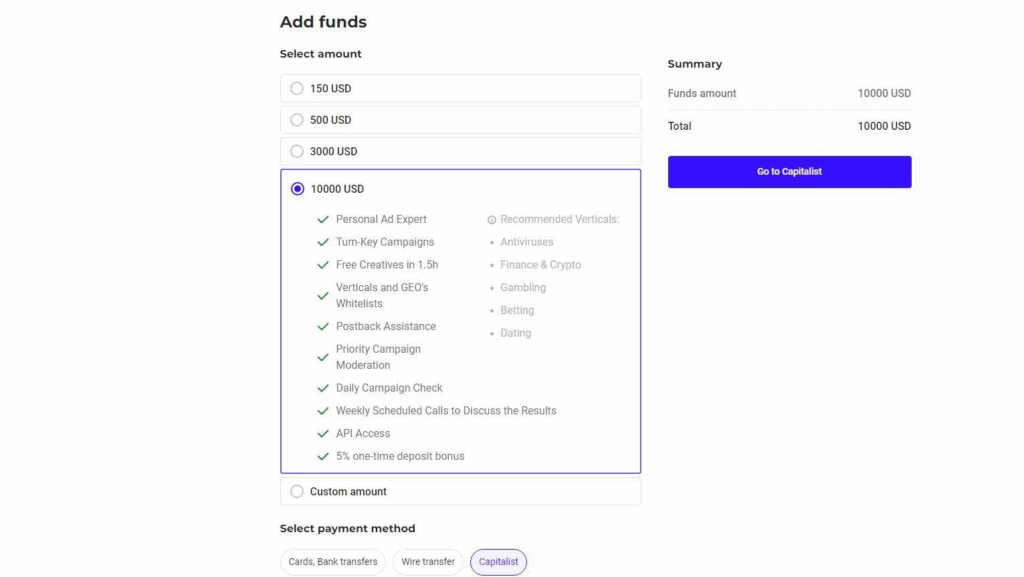Click the Weekly Scheduled Calls feature text
The image size is (1024, 577).
coord(446,411)
